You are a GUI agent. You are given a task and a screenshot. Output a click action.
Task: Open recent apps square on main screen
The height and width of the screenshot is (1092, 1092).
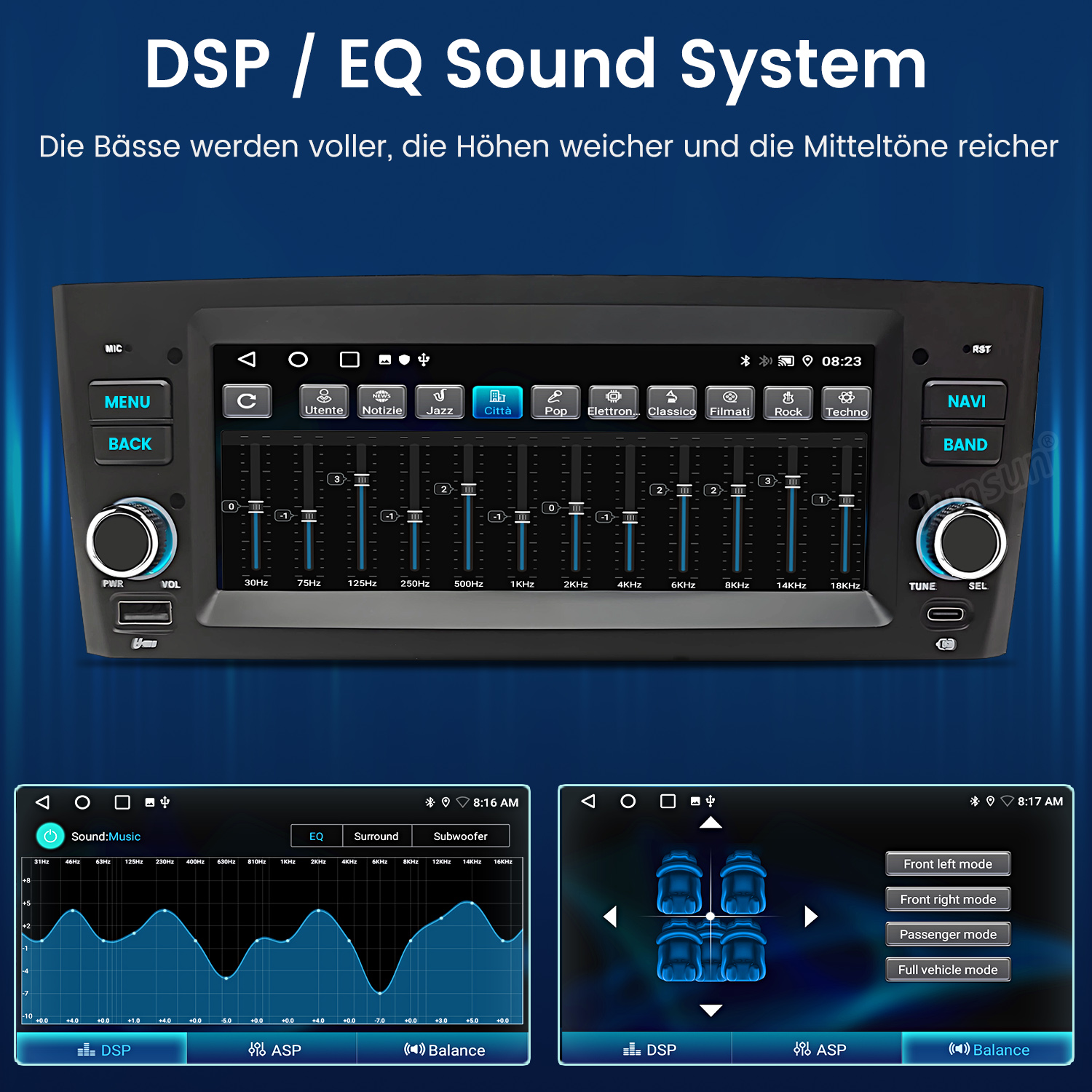[x=349, y=360]
